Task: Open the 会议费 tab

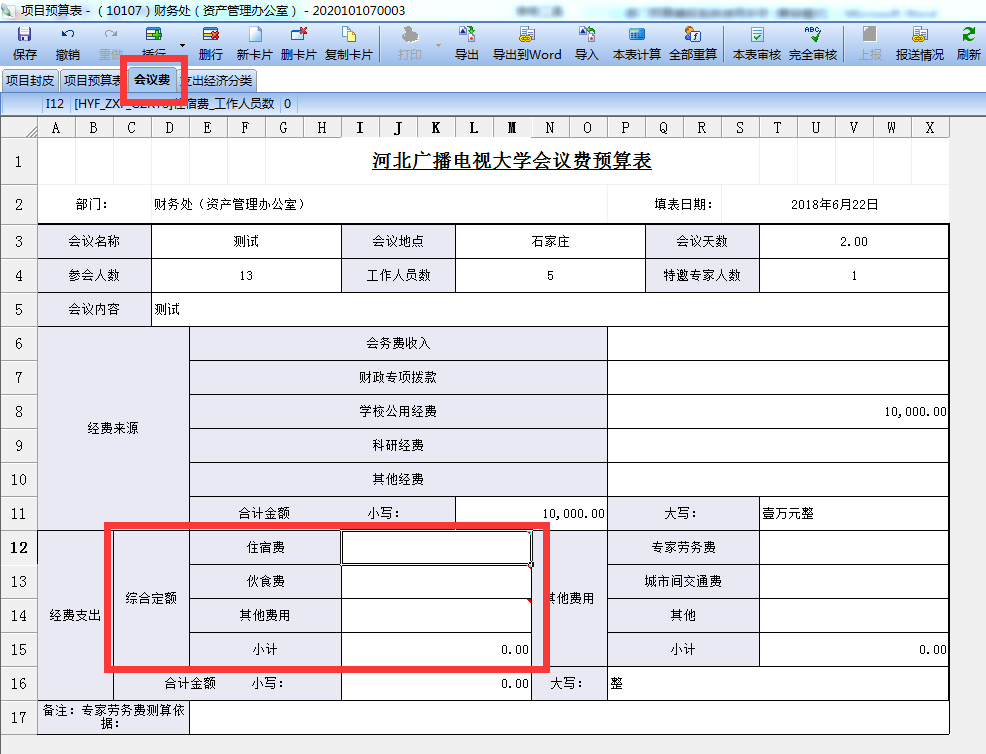Action: coord(152,80)
